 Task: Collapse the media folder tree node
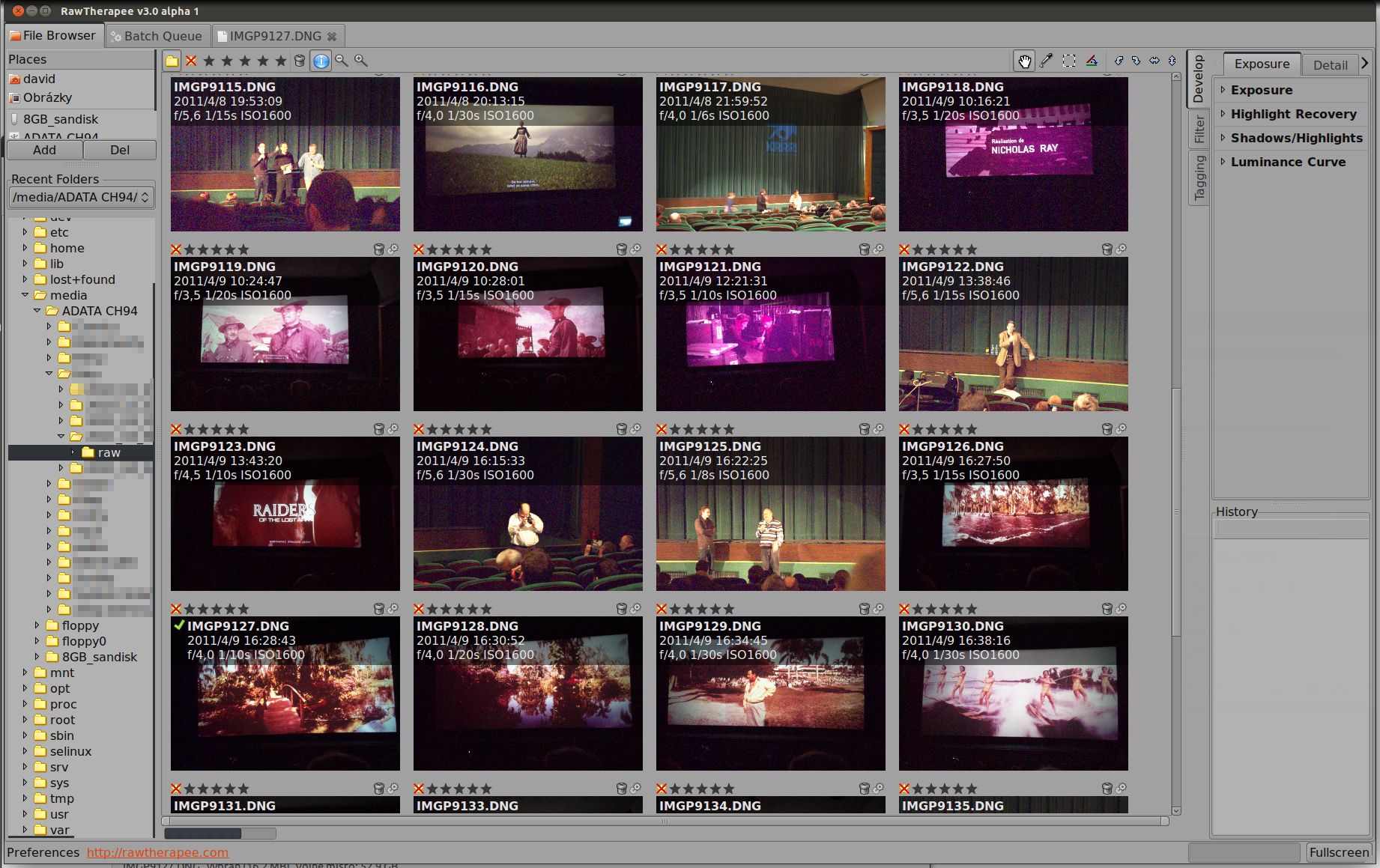click(x=25, y=295)
